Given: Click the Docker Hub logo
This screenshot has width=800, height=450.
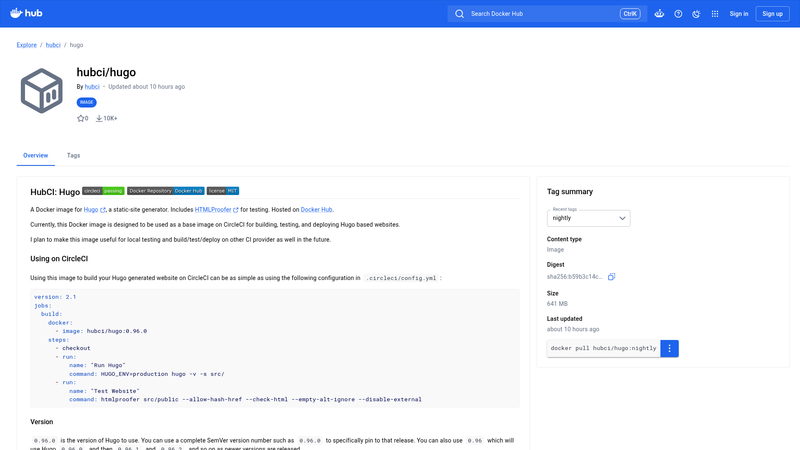Looking at the screenshot, I should (26, 13).
